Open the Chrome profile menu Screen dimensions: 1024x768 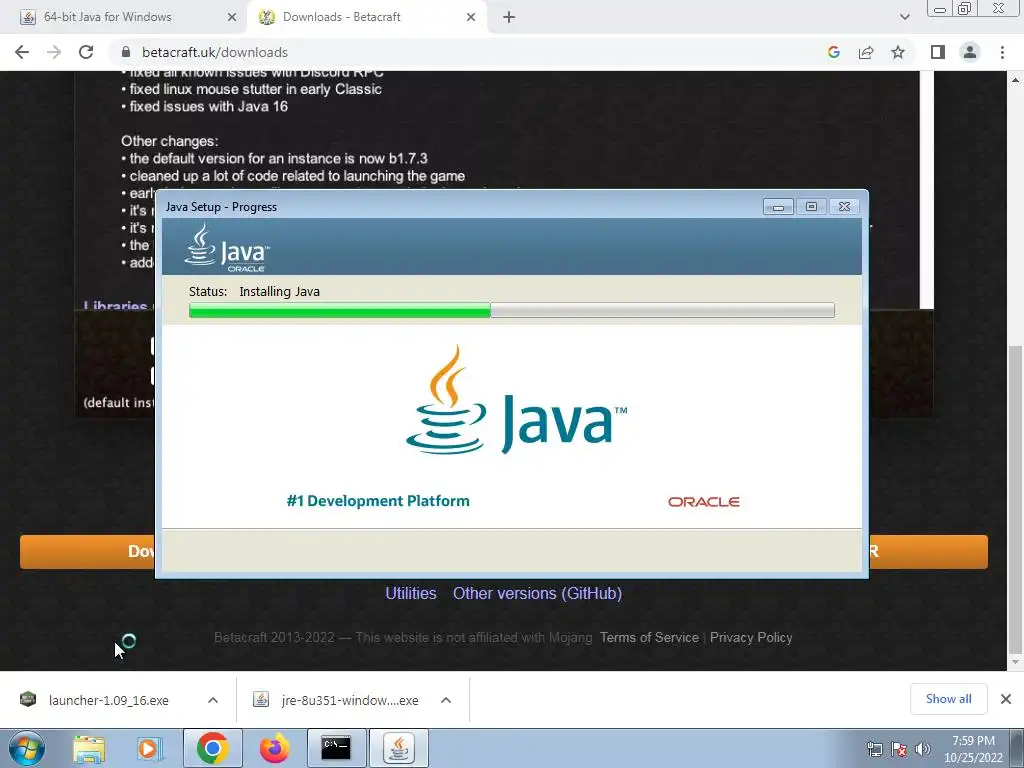pyautogui.click(x=970, y=52)
